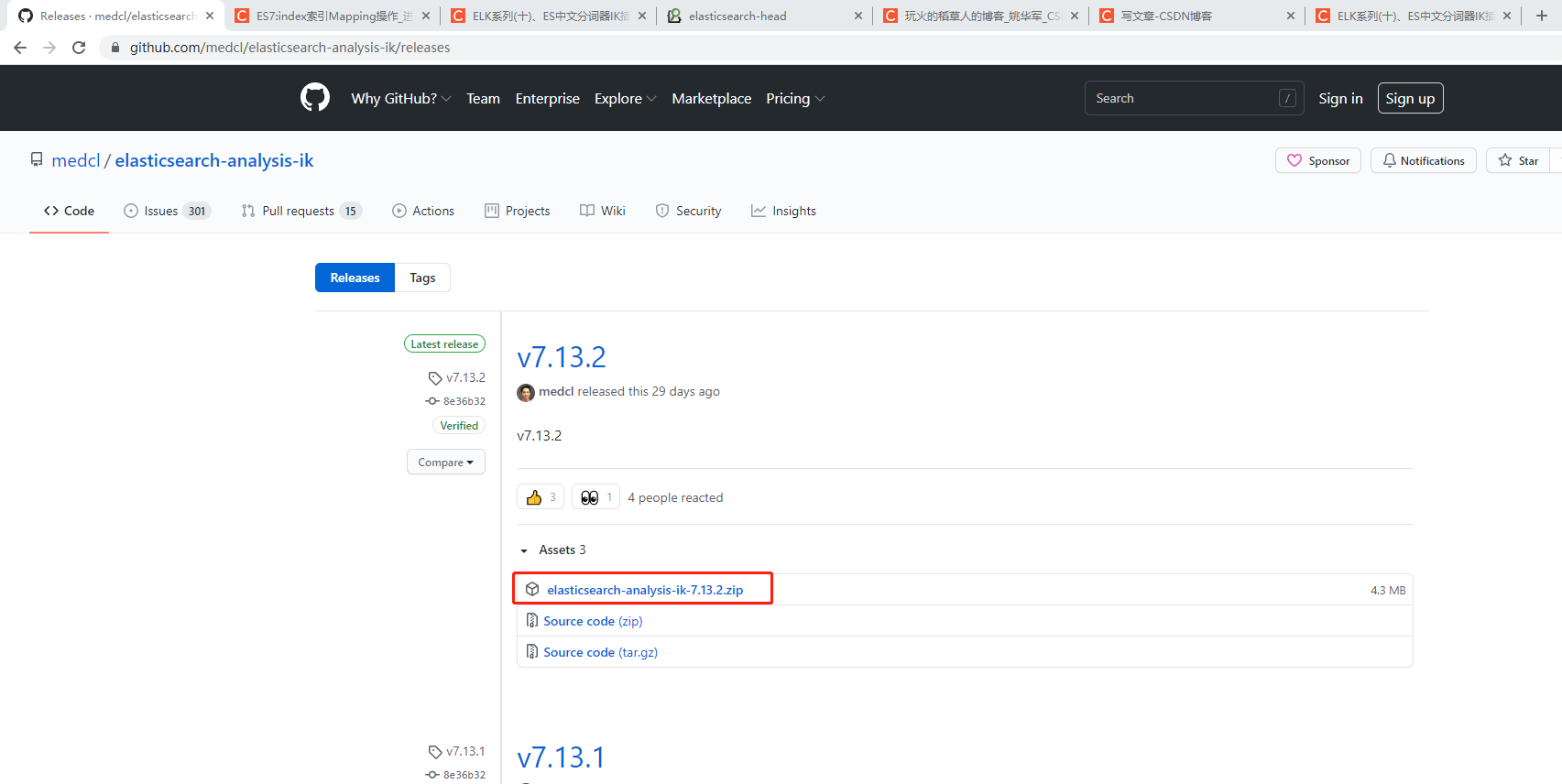Reload the page with the refresh icon

point(79,48)
